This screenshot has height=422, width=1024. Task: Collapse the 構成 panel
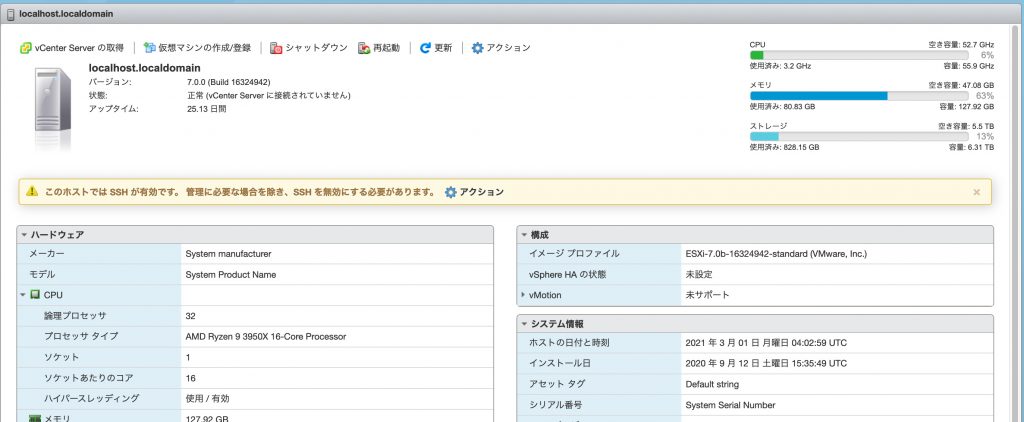click(x=524, y=235)
